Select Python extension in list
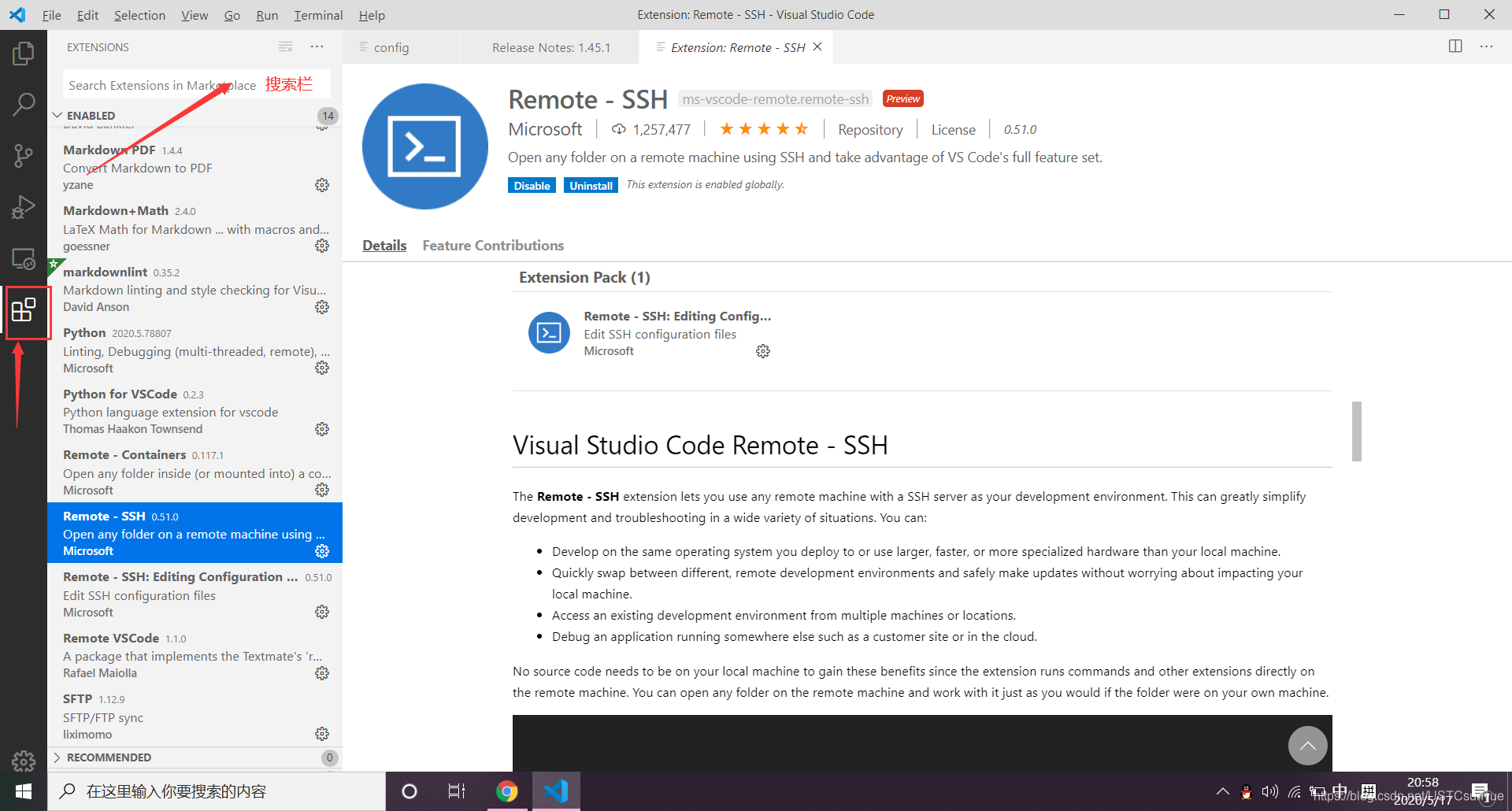Viewport: 1512px width, 811px height. click(195, 350)
